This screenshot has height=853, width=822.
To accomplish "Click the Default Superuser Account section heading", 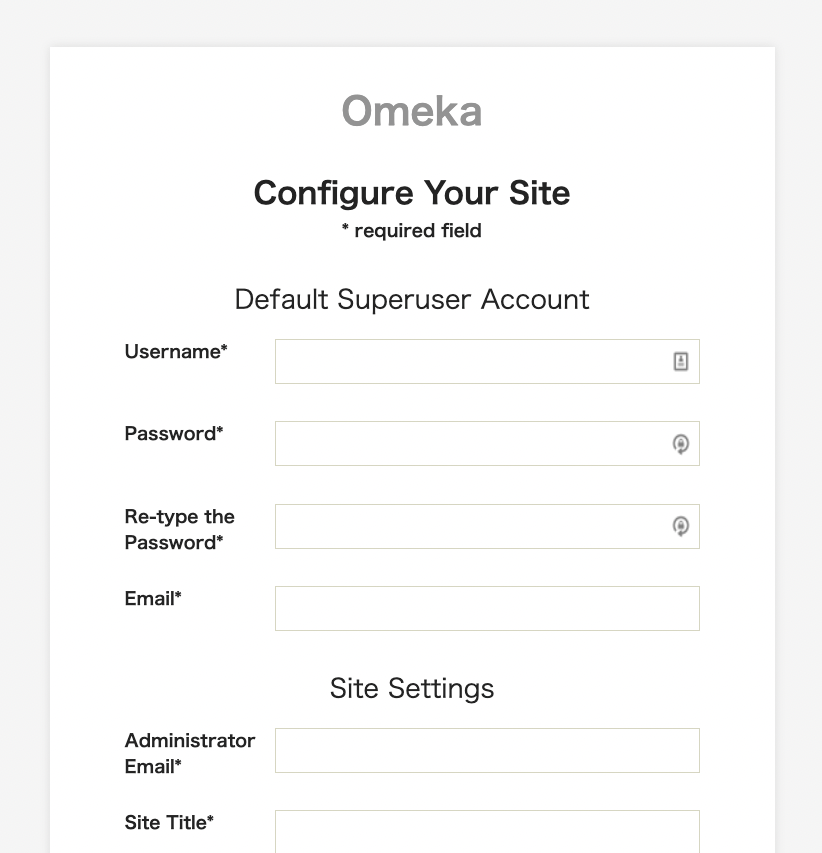I will point(411,299).
